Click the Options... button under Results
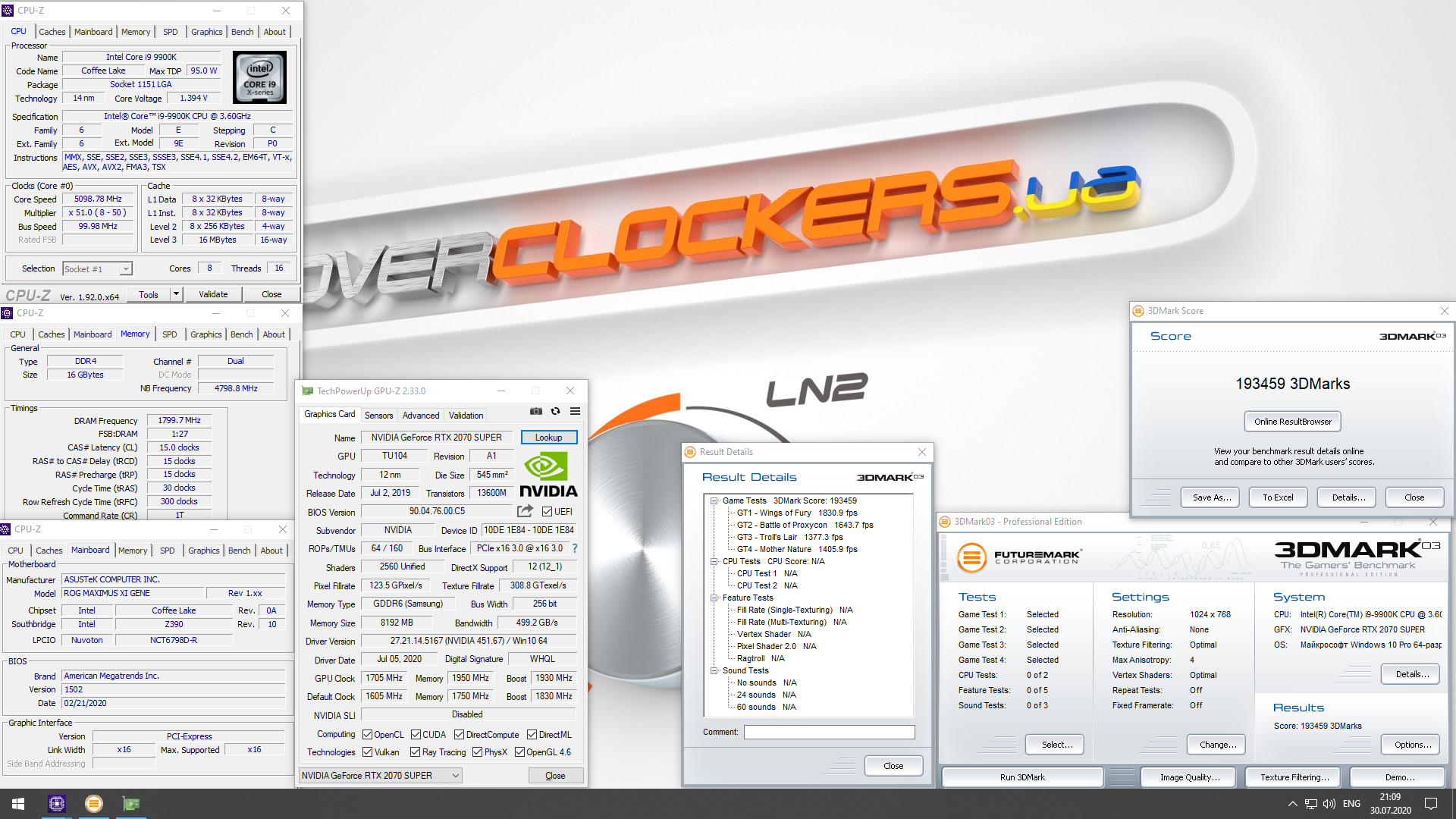The image size is (1456, 819). click(x=1410, y=745)
